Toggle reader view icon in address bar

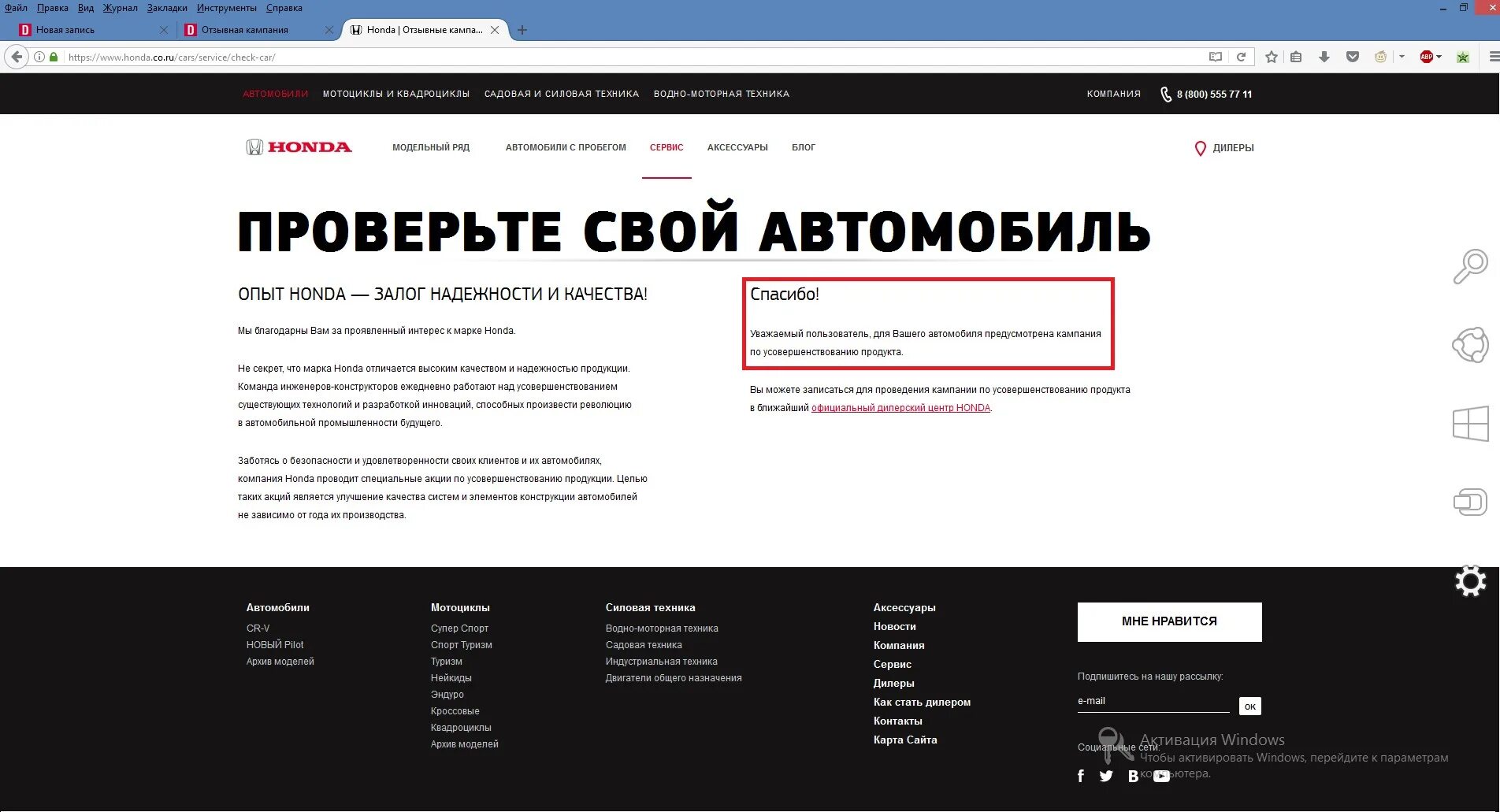click(x=1216, y=57)
